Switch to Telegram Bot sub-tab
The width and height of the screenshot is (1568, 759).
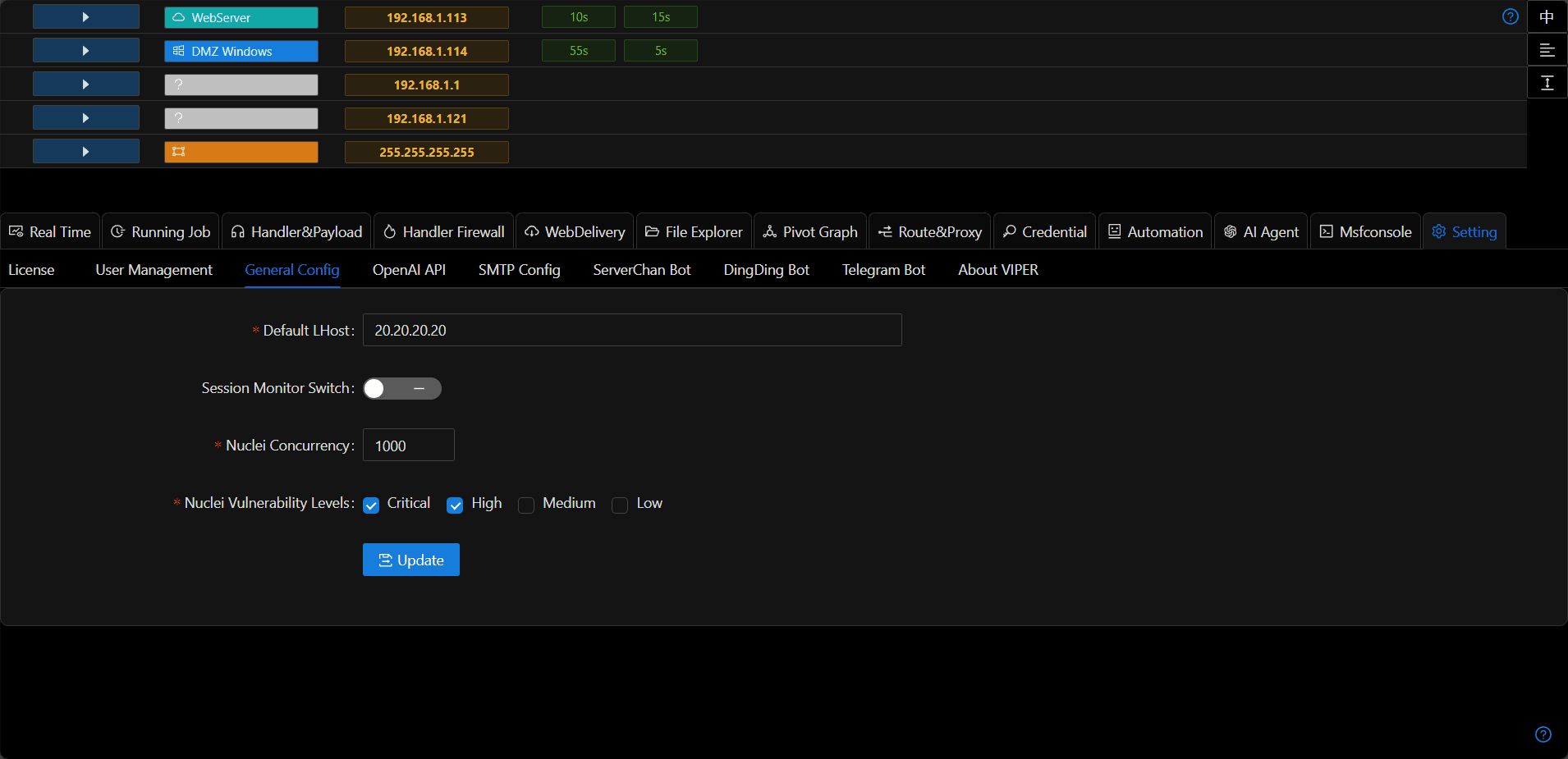coord(883,270)
